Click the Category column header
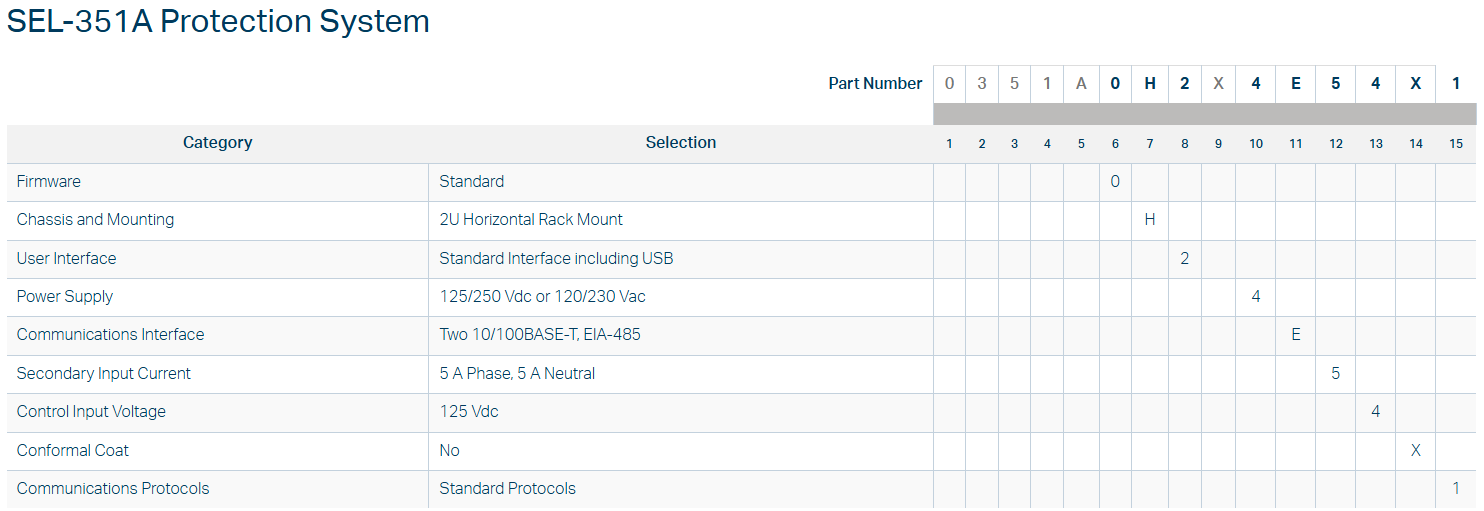 (x=217, y=143)
